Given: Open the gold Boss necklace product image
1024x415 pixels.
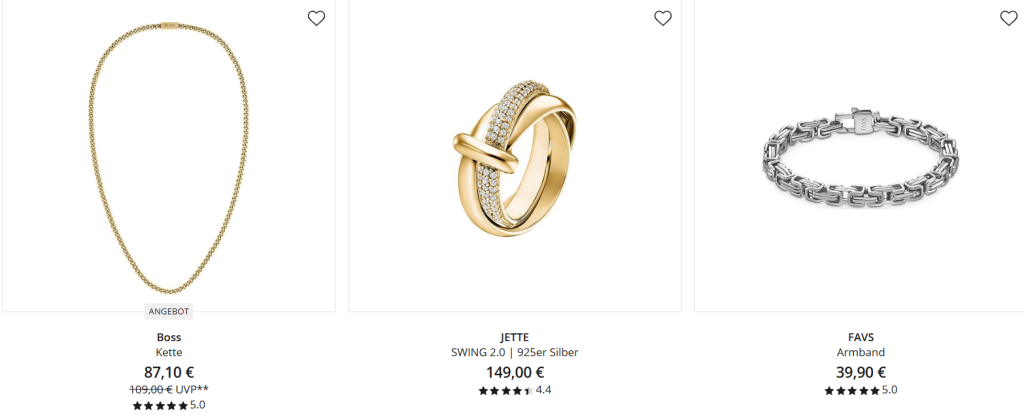Looking at the screenshot, I should 168,157.
